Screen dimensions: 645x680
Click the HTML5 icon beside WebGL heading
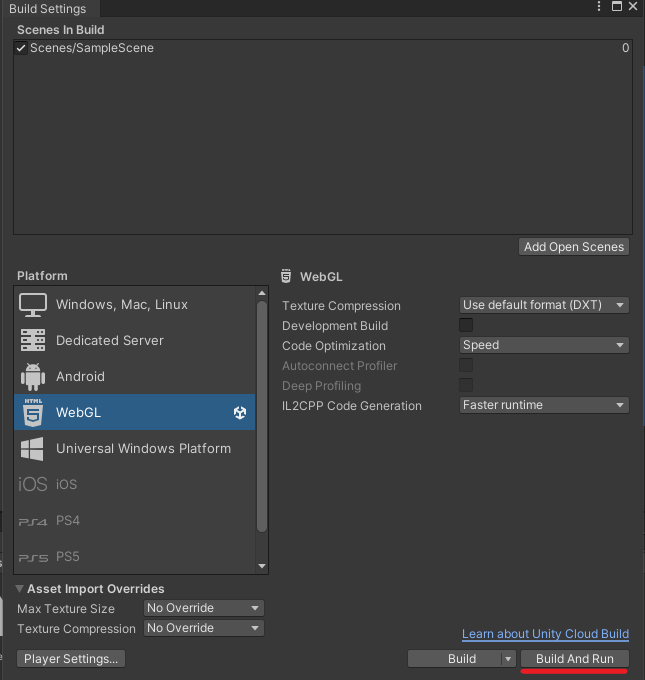[x=286, y=276]
